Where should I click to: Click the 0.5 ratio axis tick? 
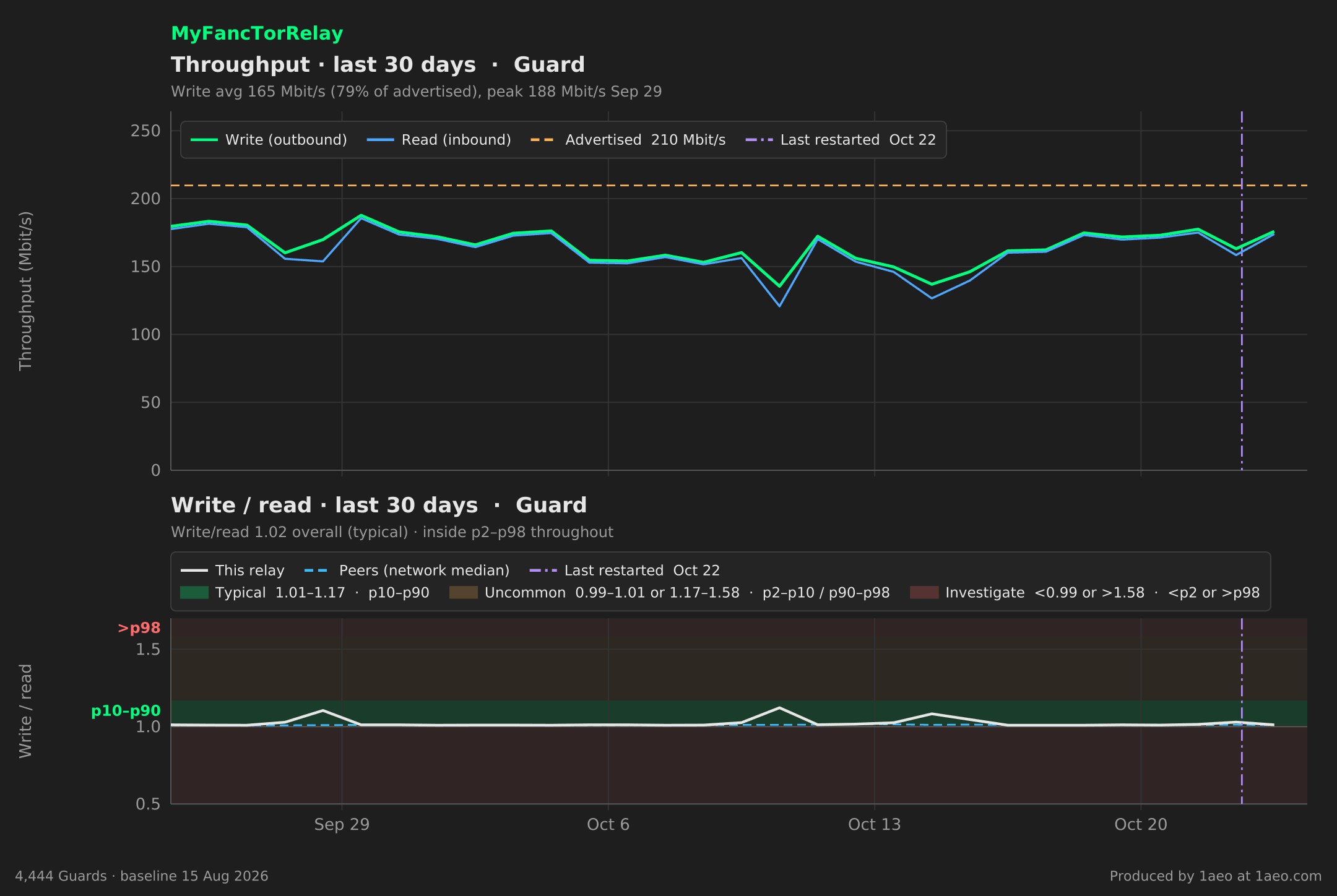click(x=148, y=804)
